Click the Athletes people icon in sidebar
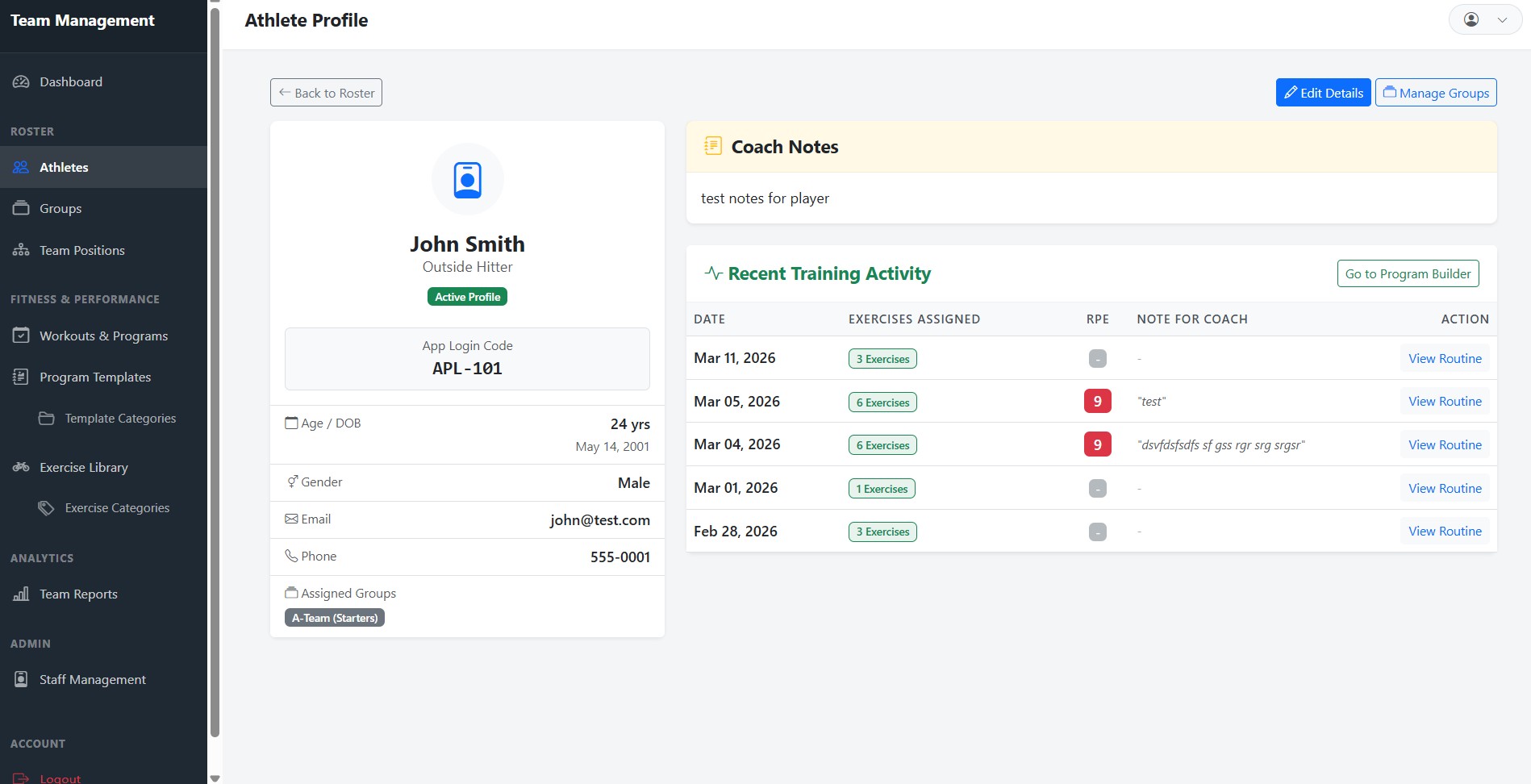Image resolution: width=1531 pixels, height=784 pixels. [21, 167]
